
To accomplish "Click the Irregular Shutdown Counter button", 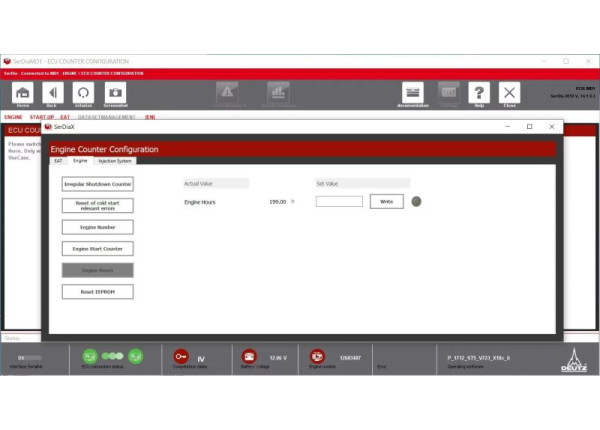I will click(97, 184).
